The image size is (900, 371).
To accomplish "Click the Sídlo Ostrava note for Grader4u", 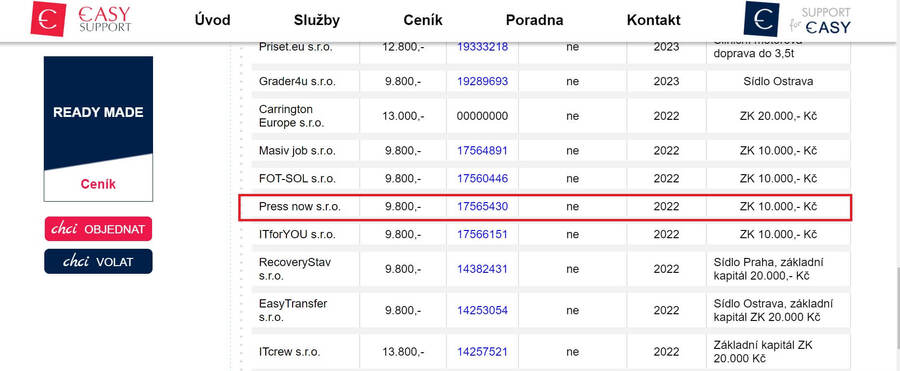I will coord(778,82).
